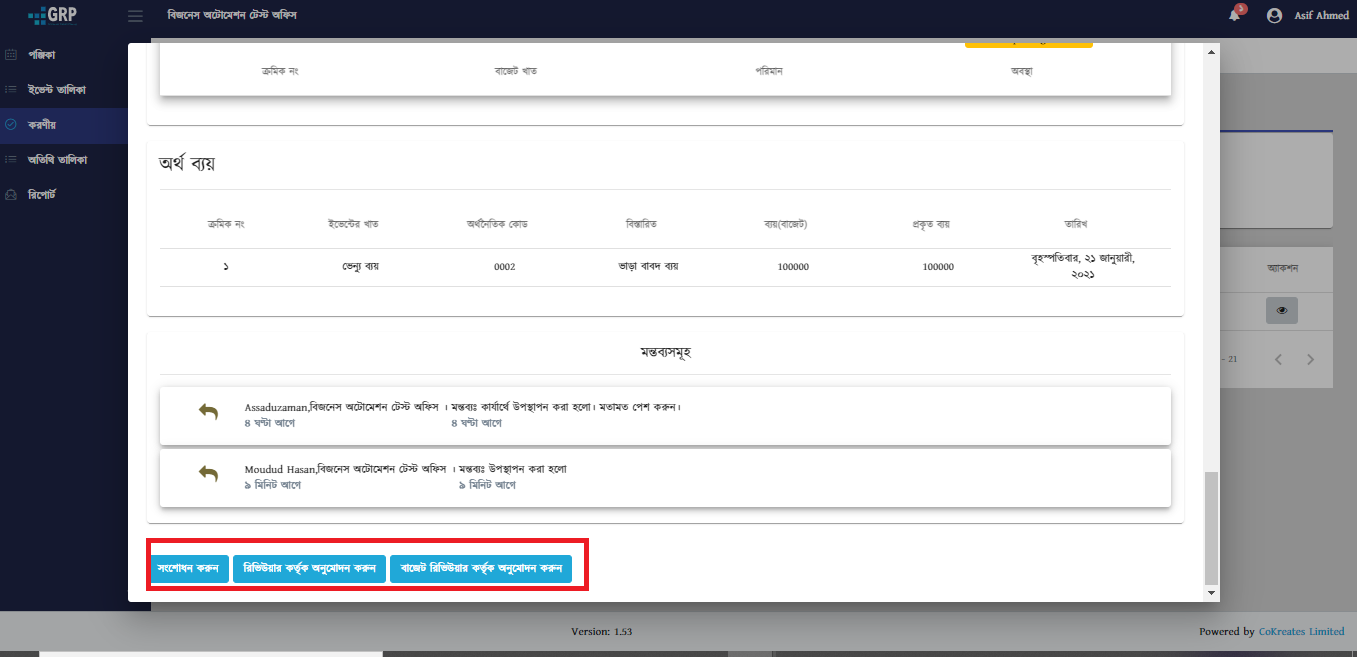Viewport: 1357px width, 657px height.
Task: Click the GRP logo
Action: 52,16
